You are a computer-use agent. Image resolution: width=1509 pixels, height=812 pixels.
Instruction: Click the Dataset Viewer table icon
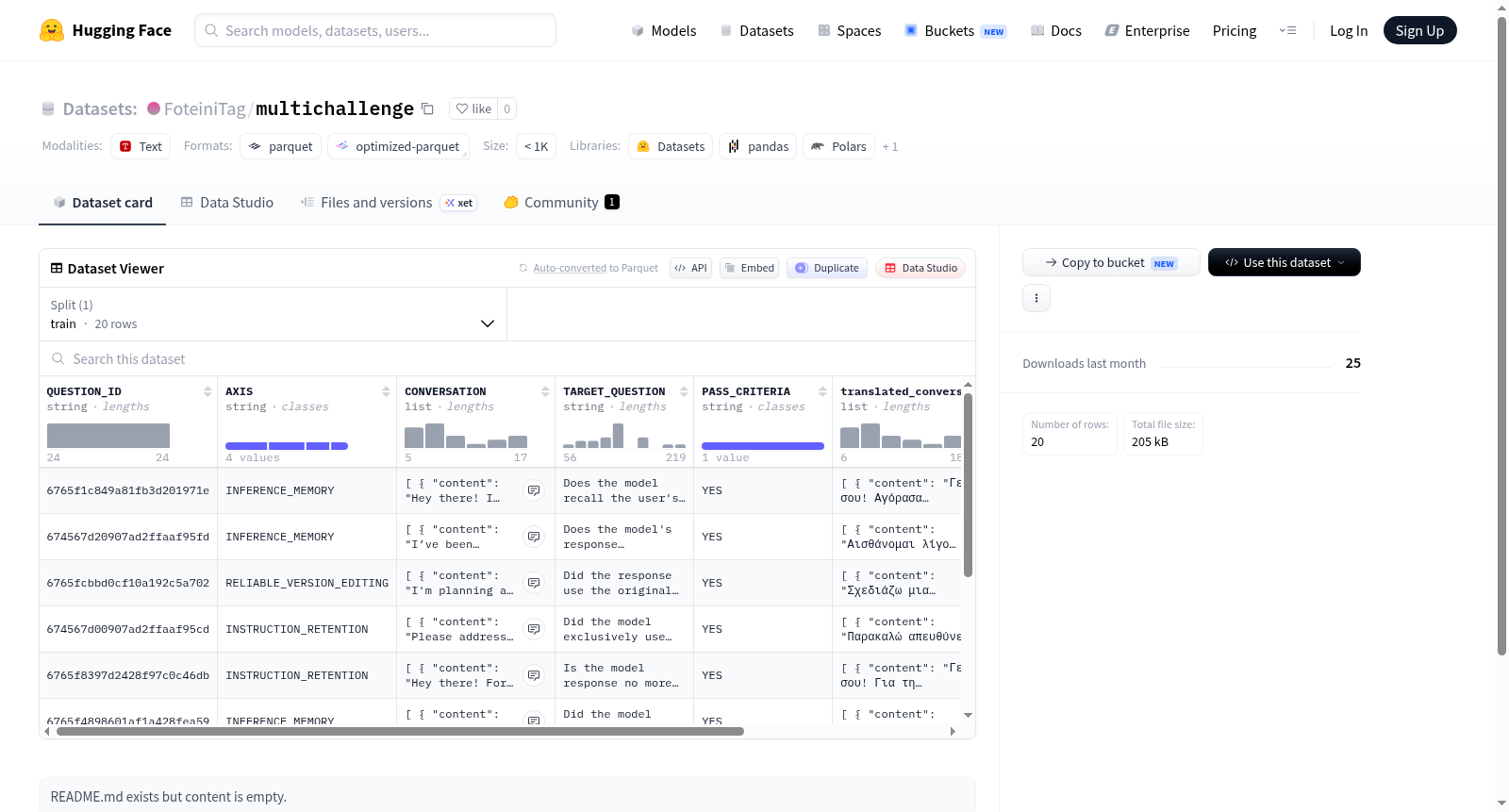(x=57, y=268)
